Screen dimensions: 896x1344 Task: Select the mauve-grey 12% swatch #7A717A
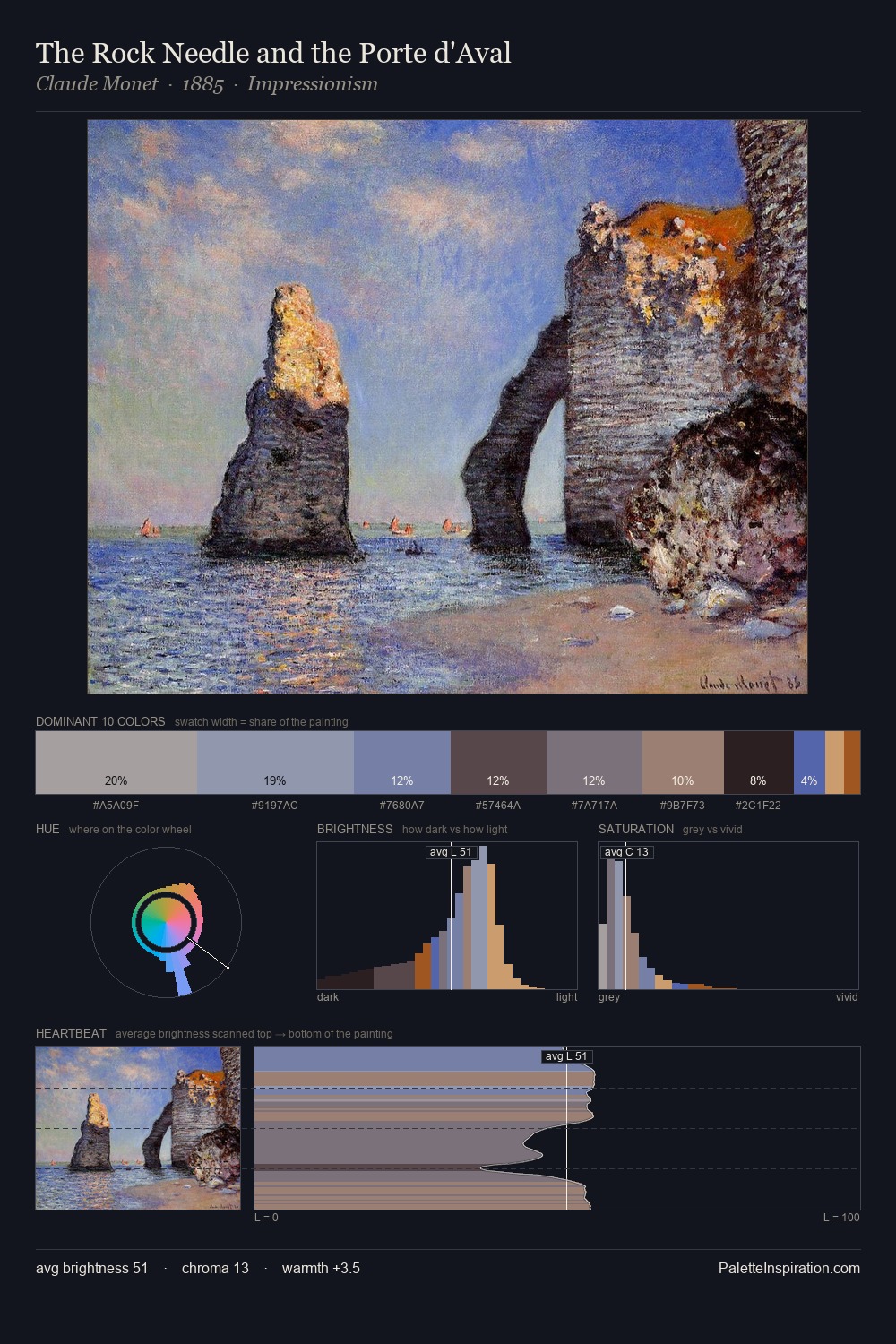point(594,762)
